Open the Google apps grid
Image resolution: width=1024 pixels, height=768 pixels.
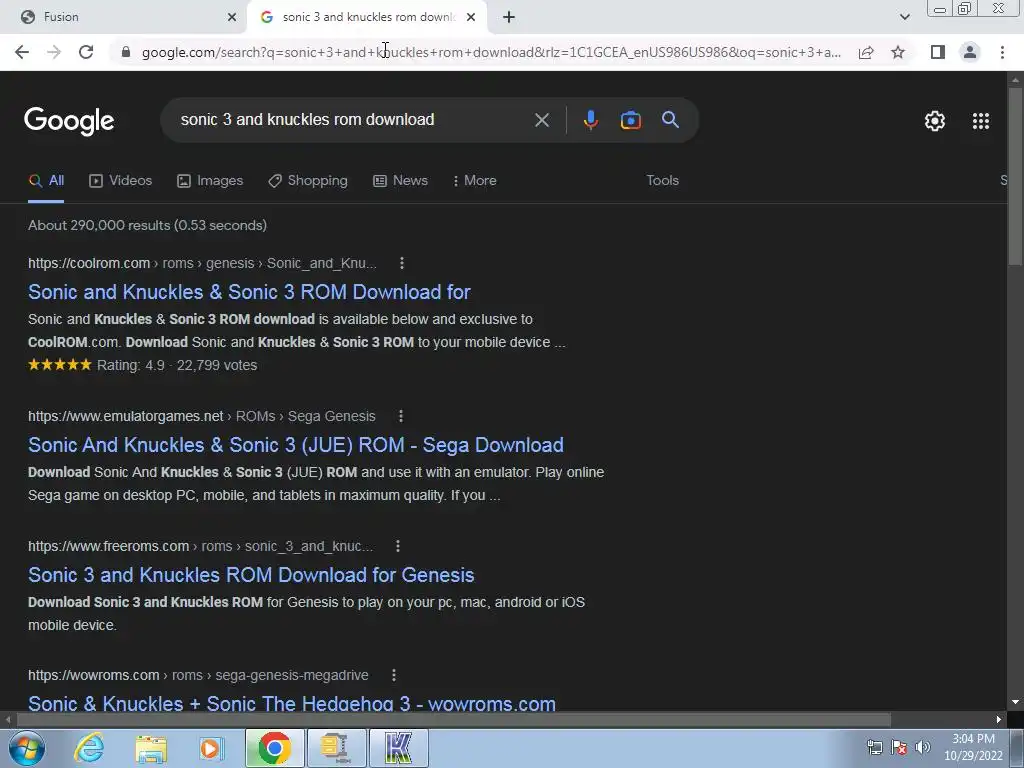980,121
